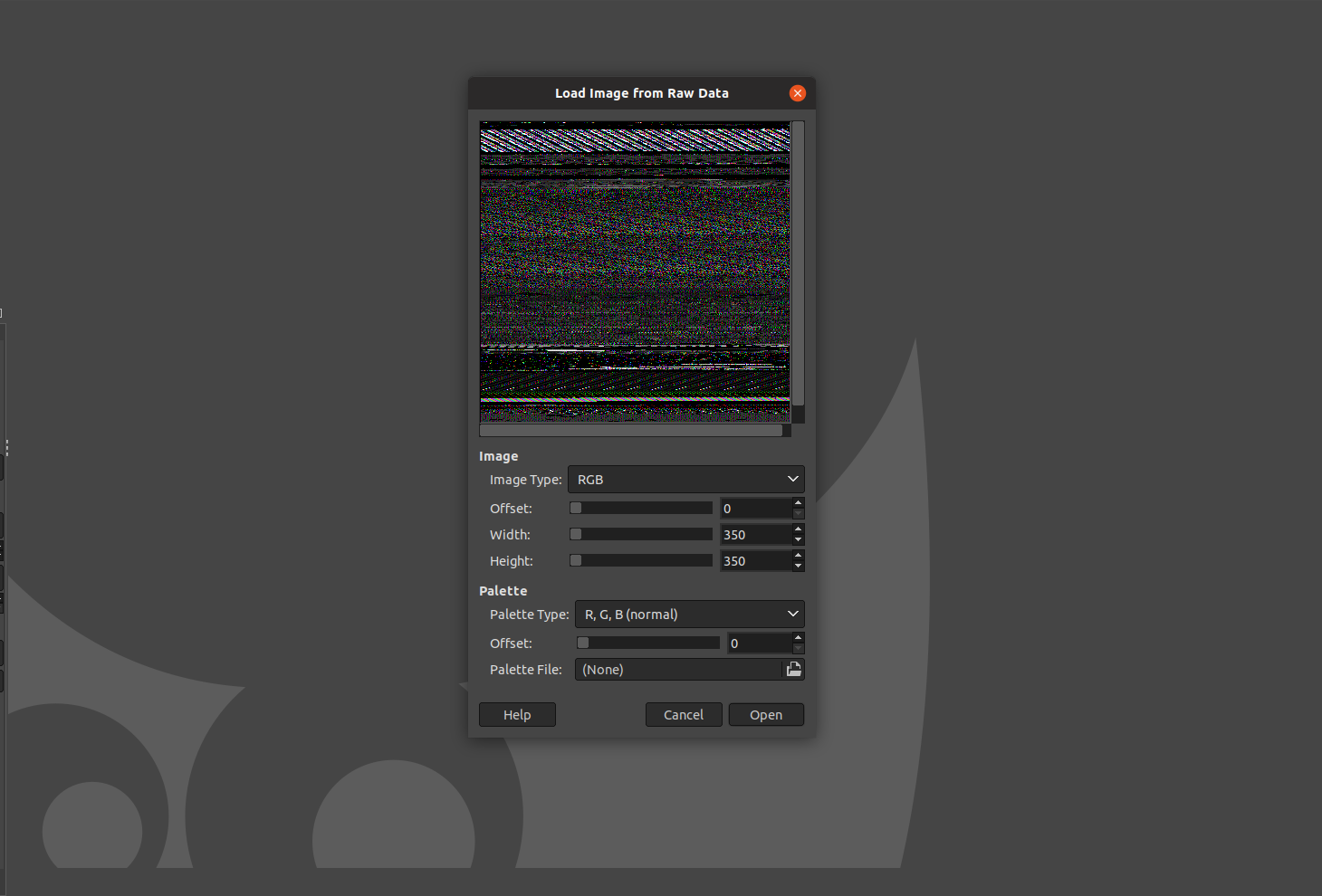This screenshot has width=1322, height=896.
Task: Close the Load Image from Raw Data dialog
Action: point(797,93)
